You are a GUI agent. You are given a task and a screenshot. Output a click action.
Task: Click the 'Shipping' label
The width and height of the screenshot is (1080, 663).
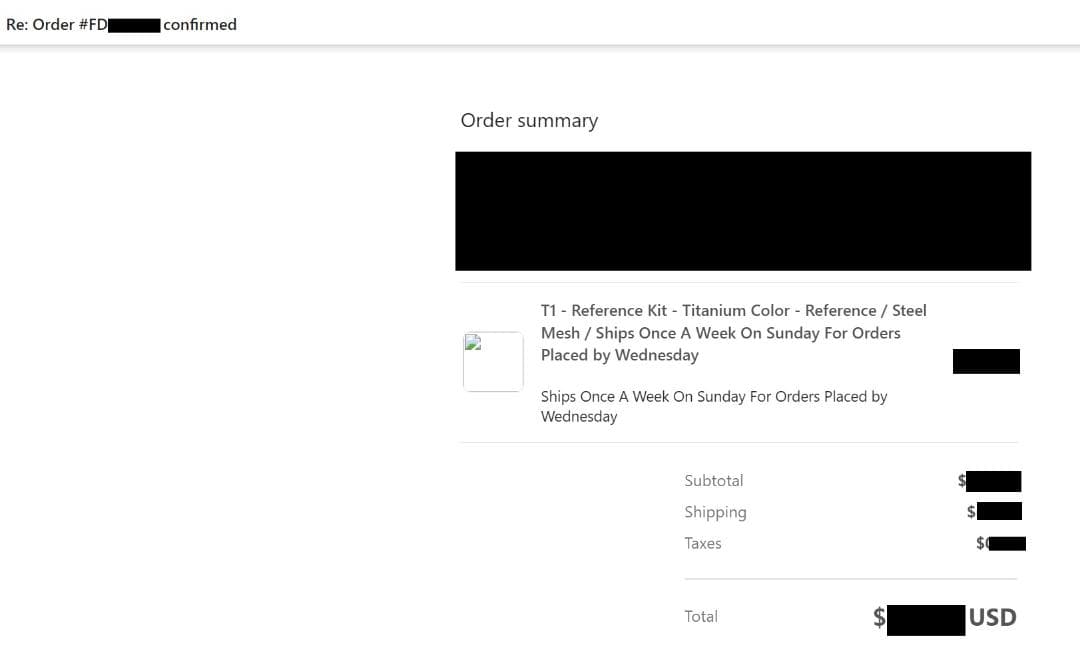pos(715,512)
